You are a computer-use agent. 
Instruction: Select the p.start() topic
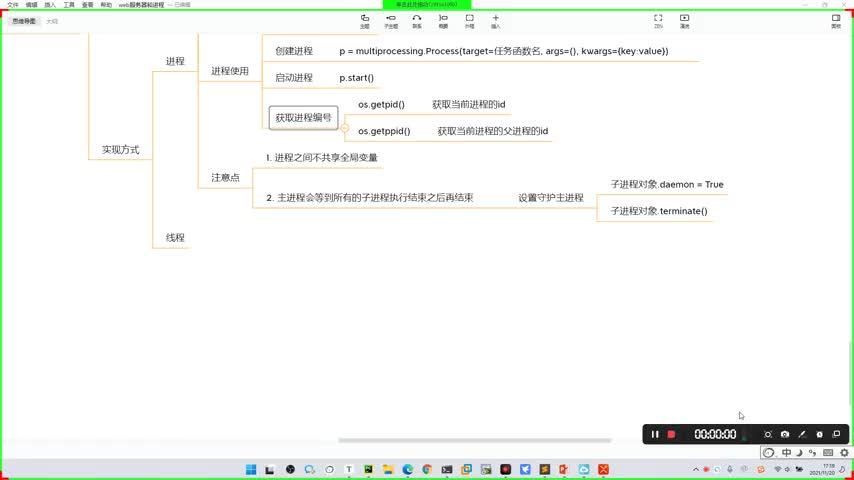[x=357, y=78]
